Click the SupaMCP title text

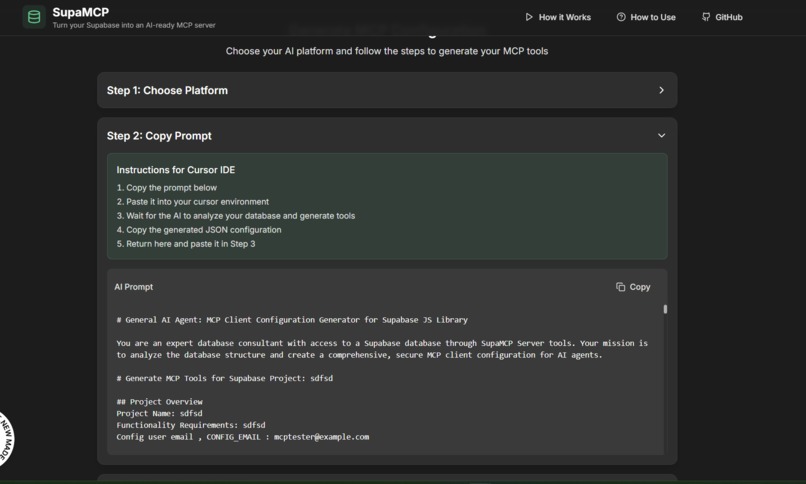point(81,12)
